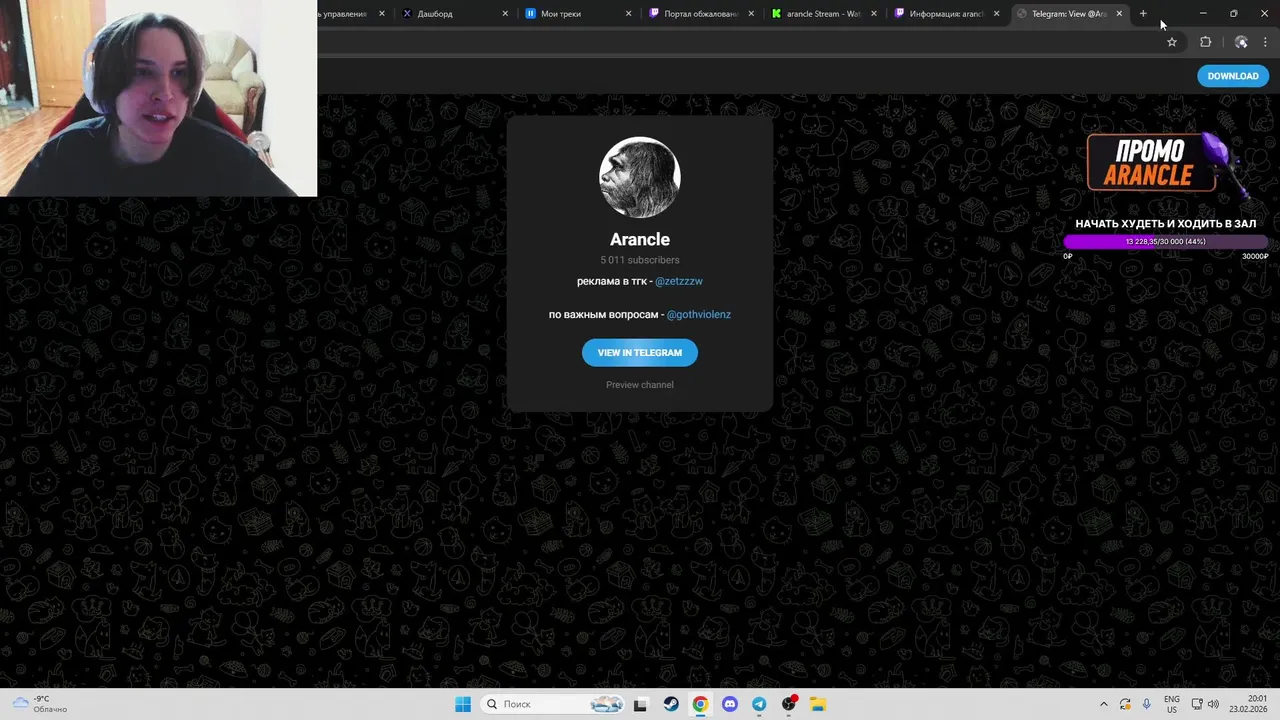Image resolution: width=1280 pixels, height=720 pixels.
Task: Open the Chrome profile avatar
Action: pyautogui.click(x=1241, y=42)
